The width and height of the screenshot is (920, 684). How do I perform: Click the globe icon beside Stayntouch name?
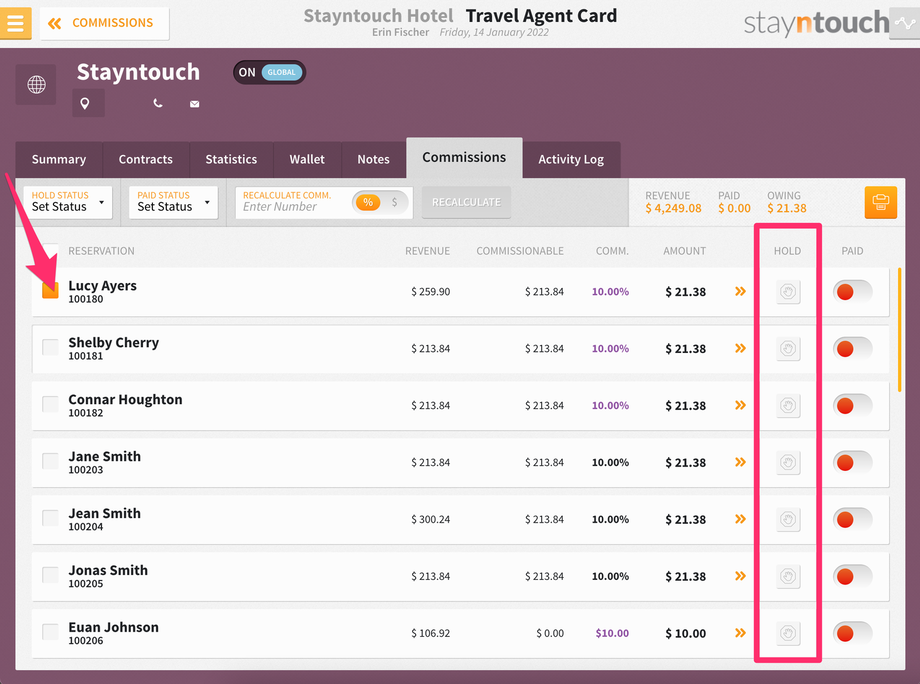point(36,84)
